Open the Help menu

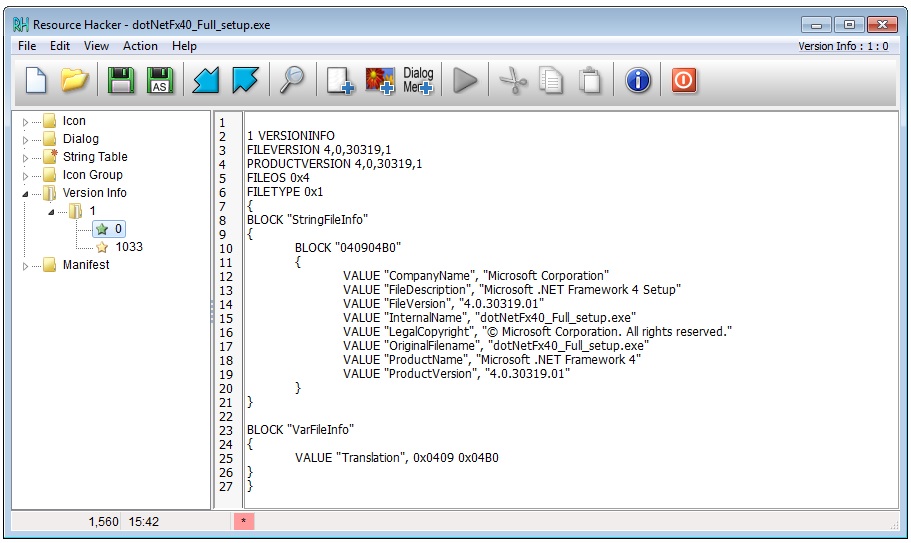(x=184, y=46)
